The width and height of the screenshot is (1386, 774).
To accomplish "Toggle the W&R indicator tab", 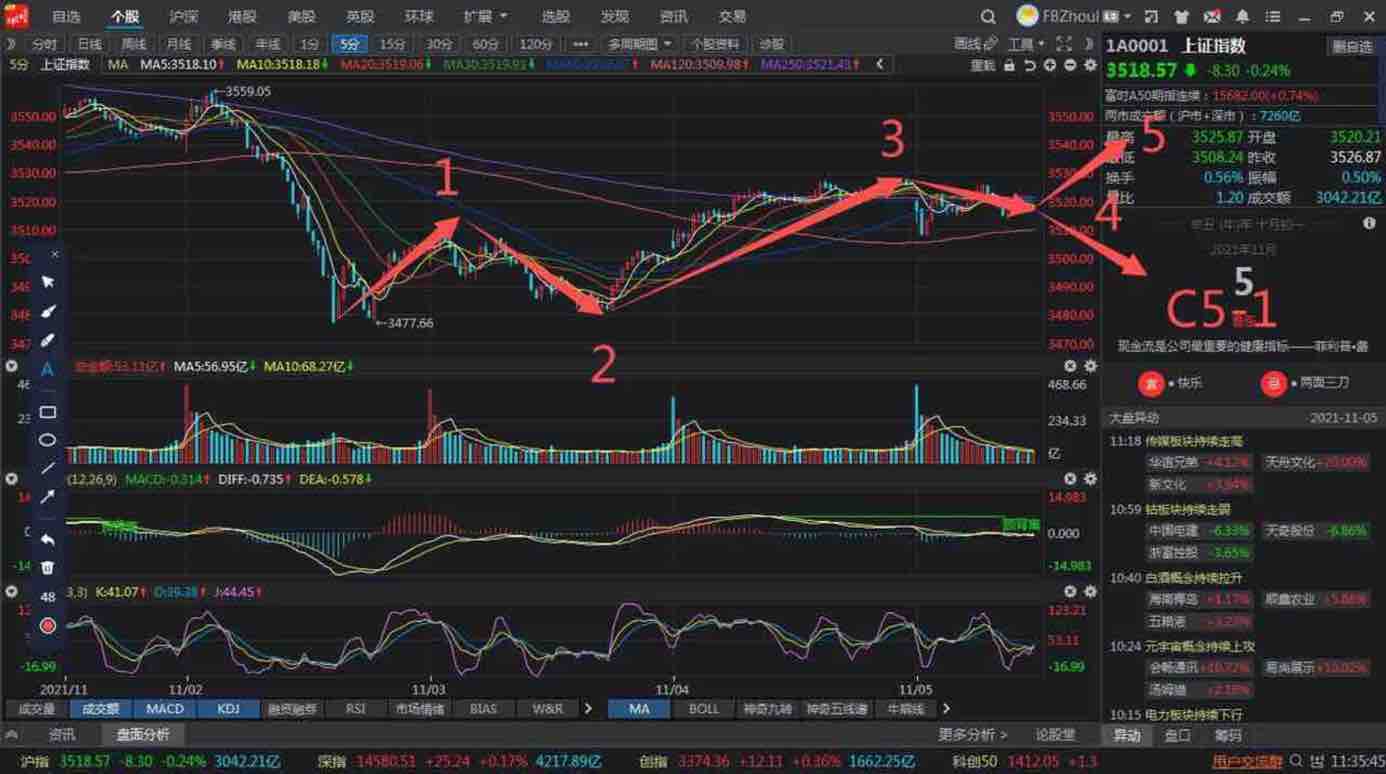I will pos(548,708).
